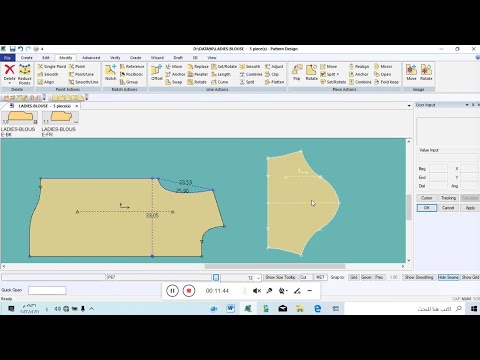Toggle the Prec snap option
480x360 pixels.
[x=379, y=277]
